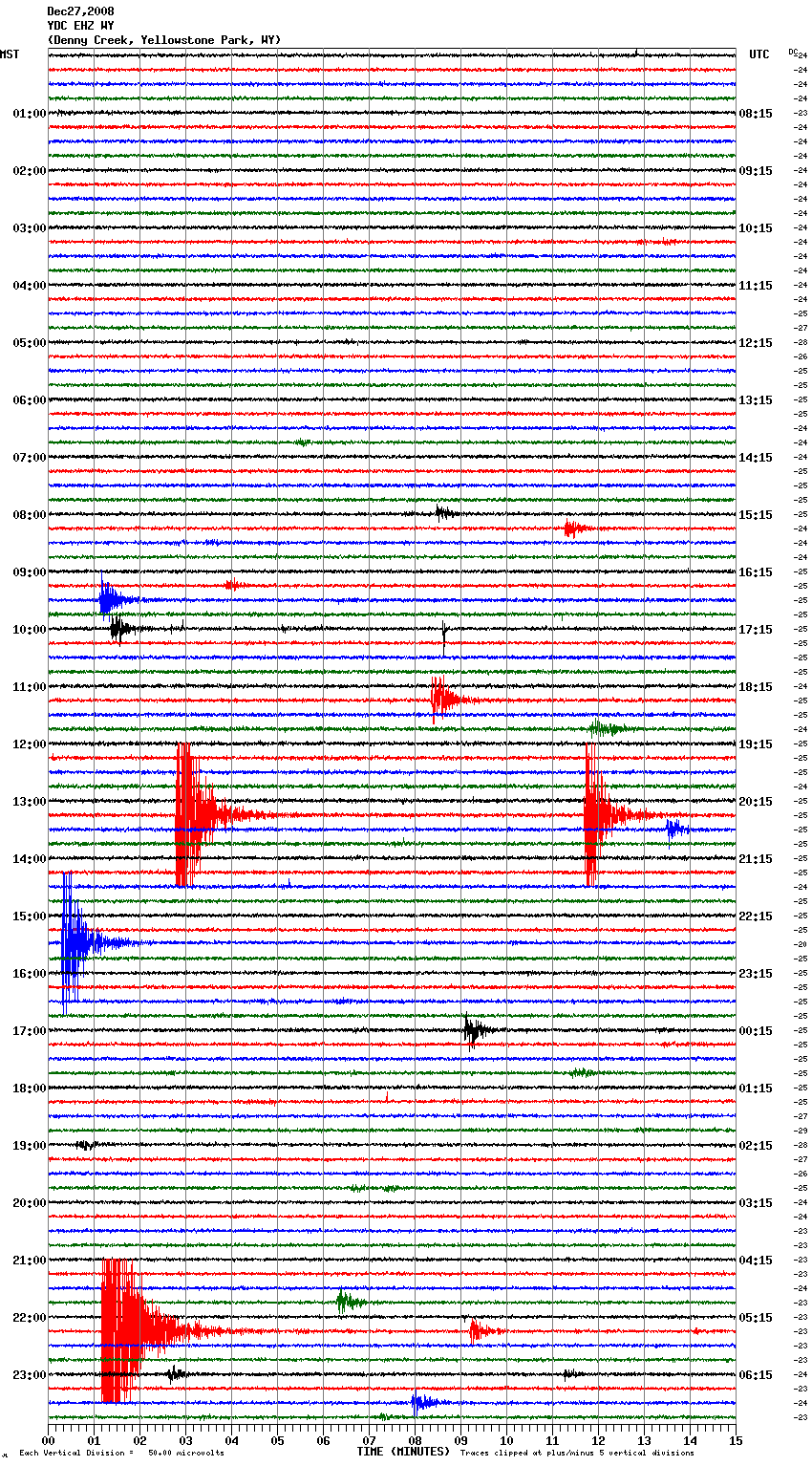
Task: Select the 03:00 MST time label
Action: point(30,228)
